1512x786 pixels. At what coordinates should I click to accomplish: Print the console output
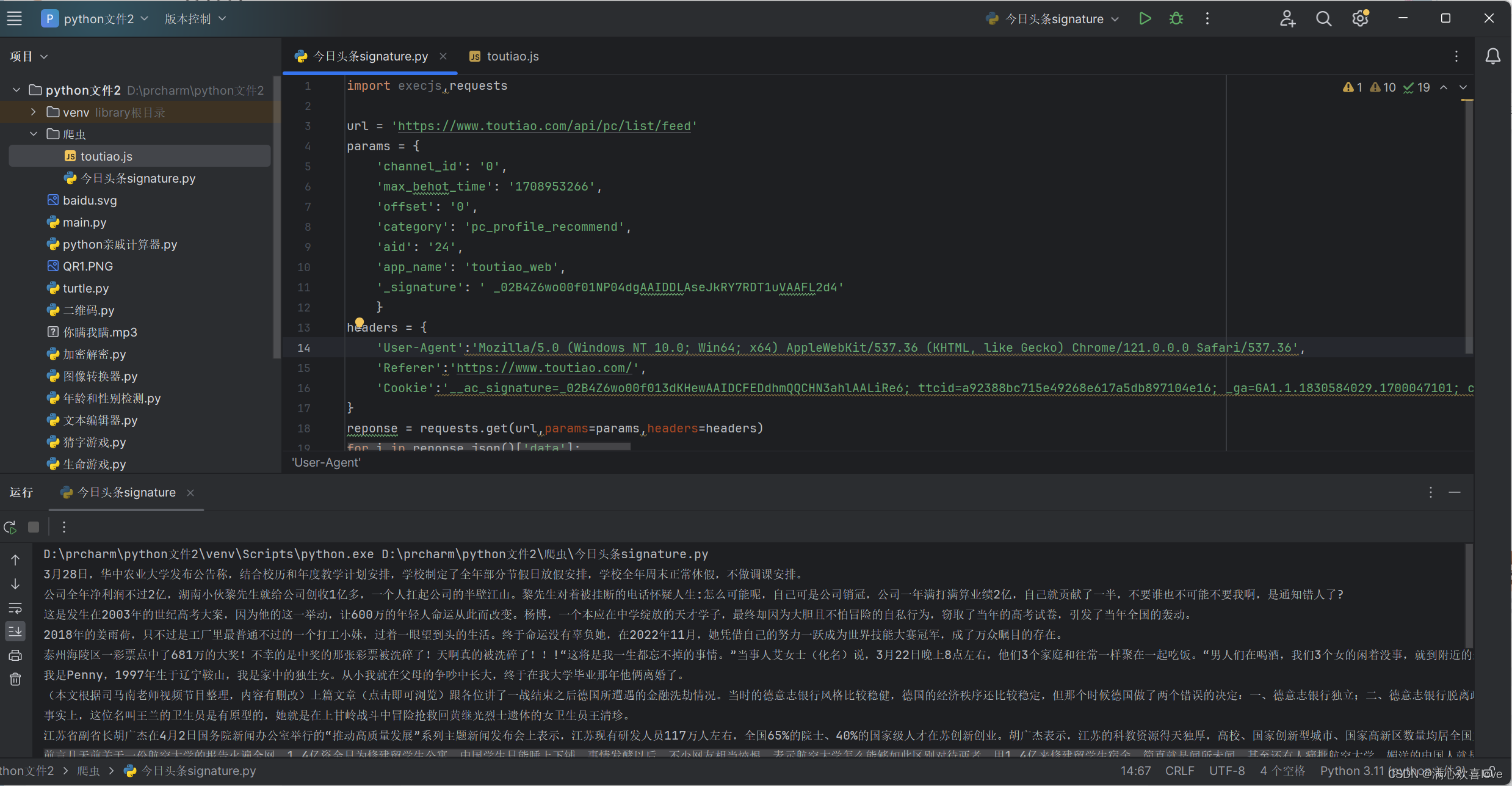15,655
